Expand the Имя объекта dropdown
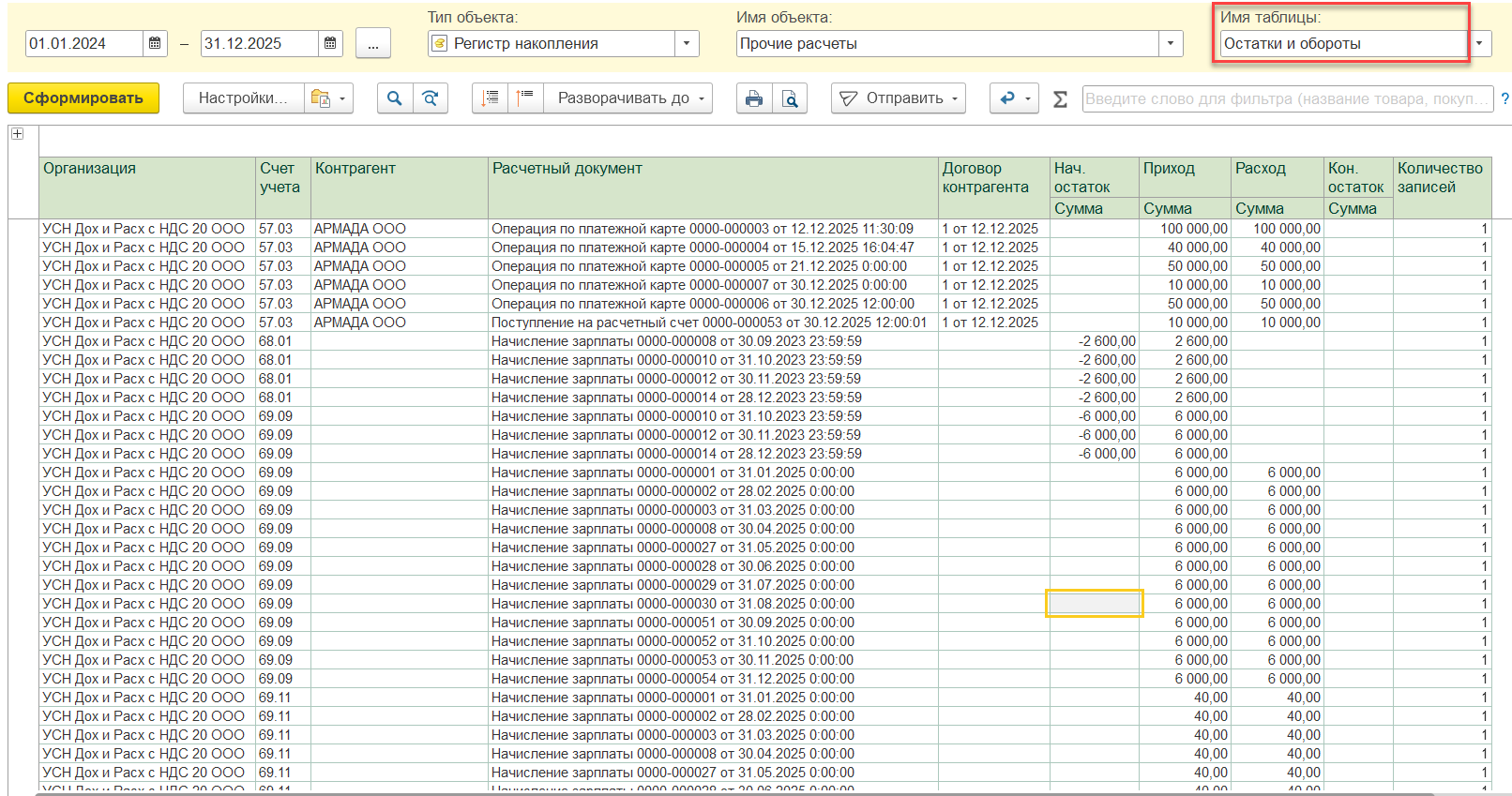 1171,44
